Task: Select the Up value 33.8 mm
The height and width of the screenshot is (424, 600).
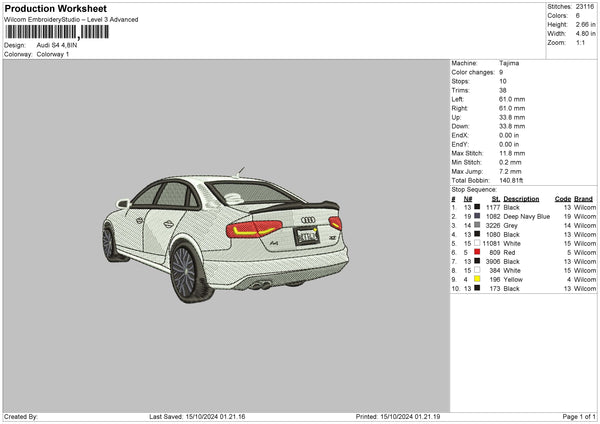Action: point(512,117)
